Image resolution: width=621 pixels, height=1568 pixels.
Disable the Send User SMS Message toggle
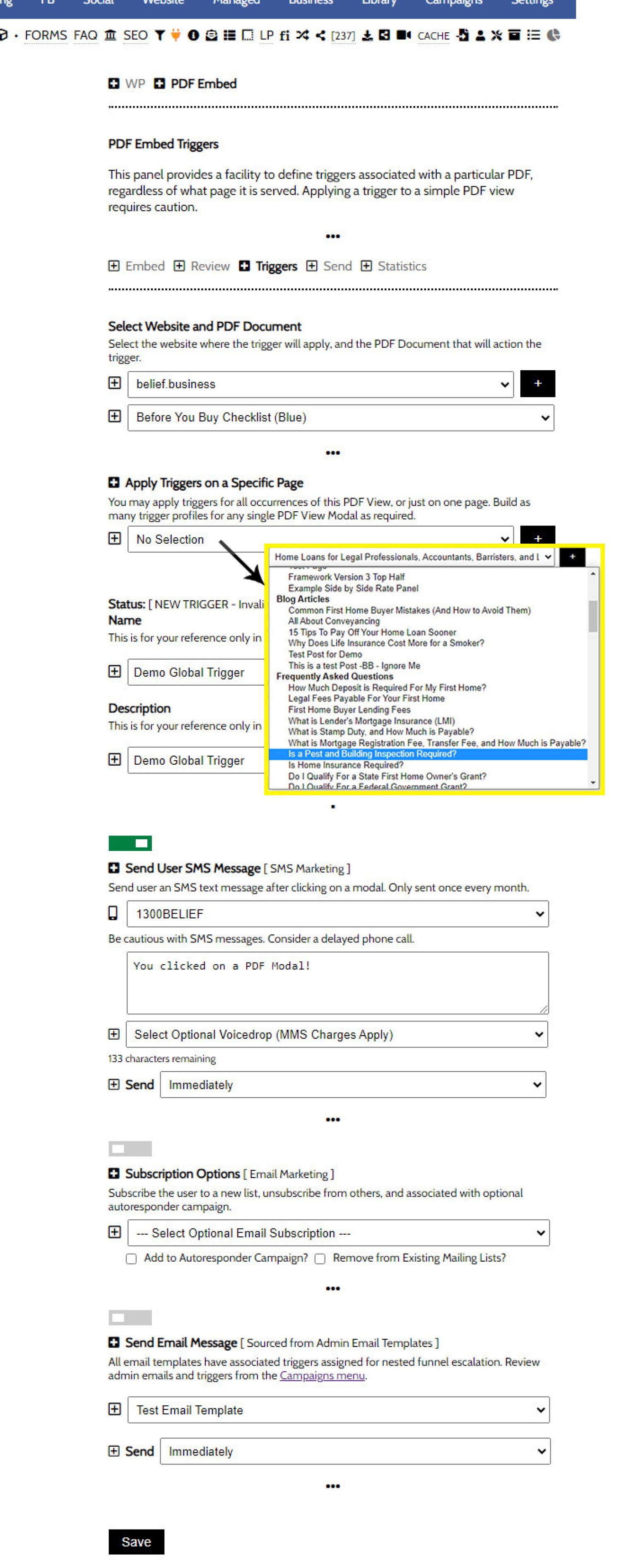(x=130, y=843)
